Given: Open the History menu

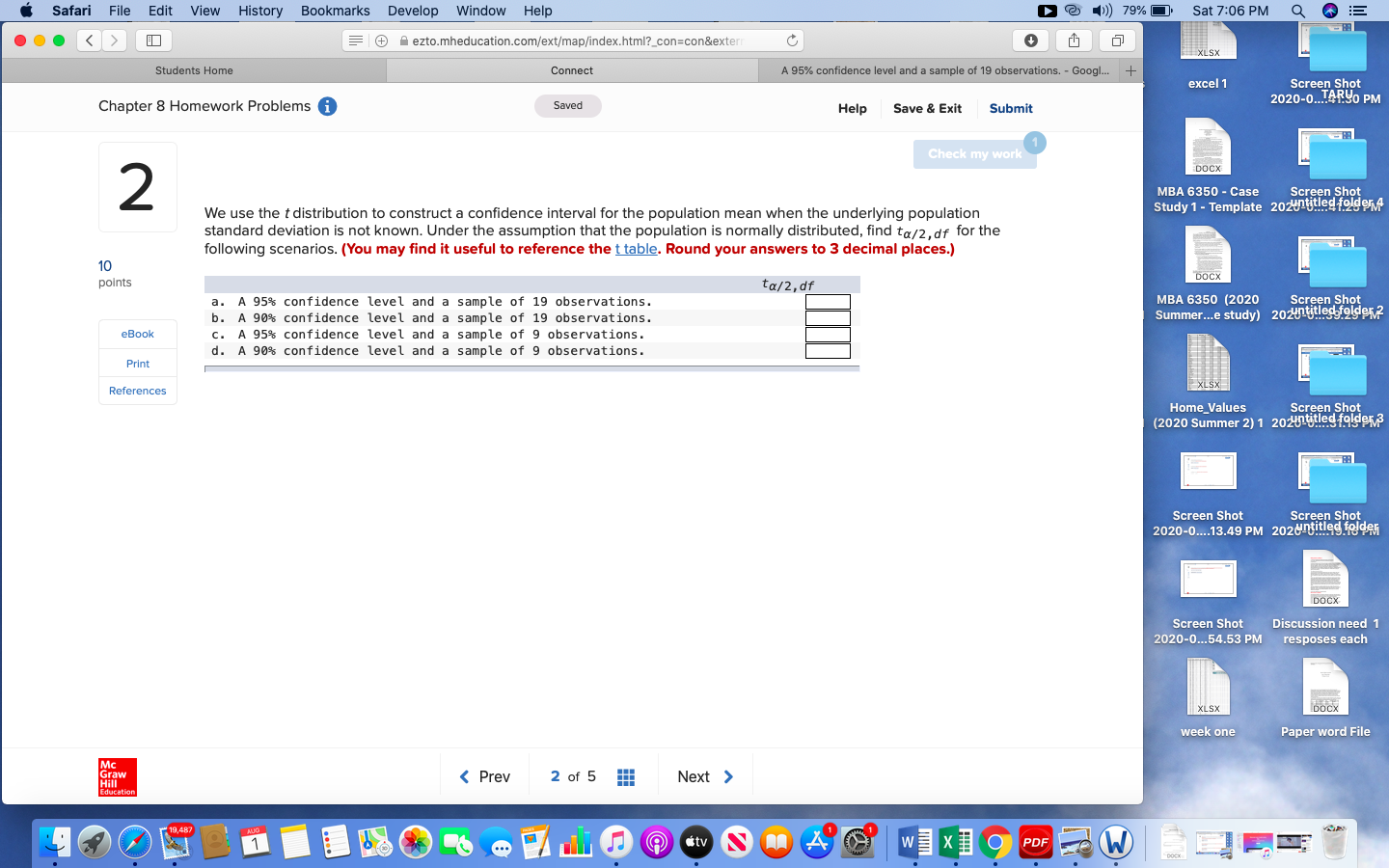Looking at the screenshot, I should [260, 11].
